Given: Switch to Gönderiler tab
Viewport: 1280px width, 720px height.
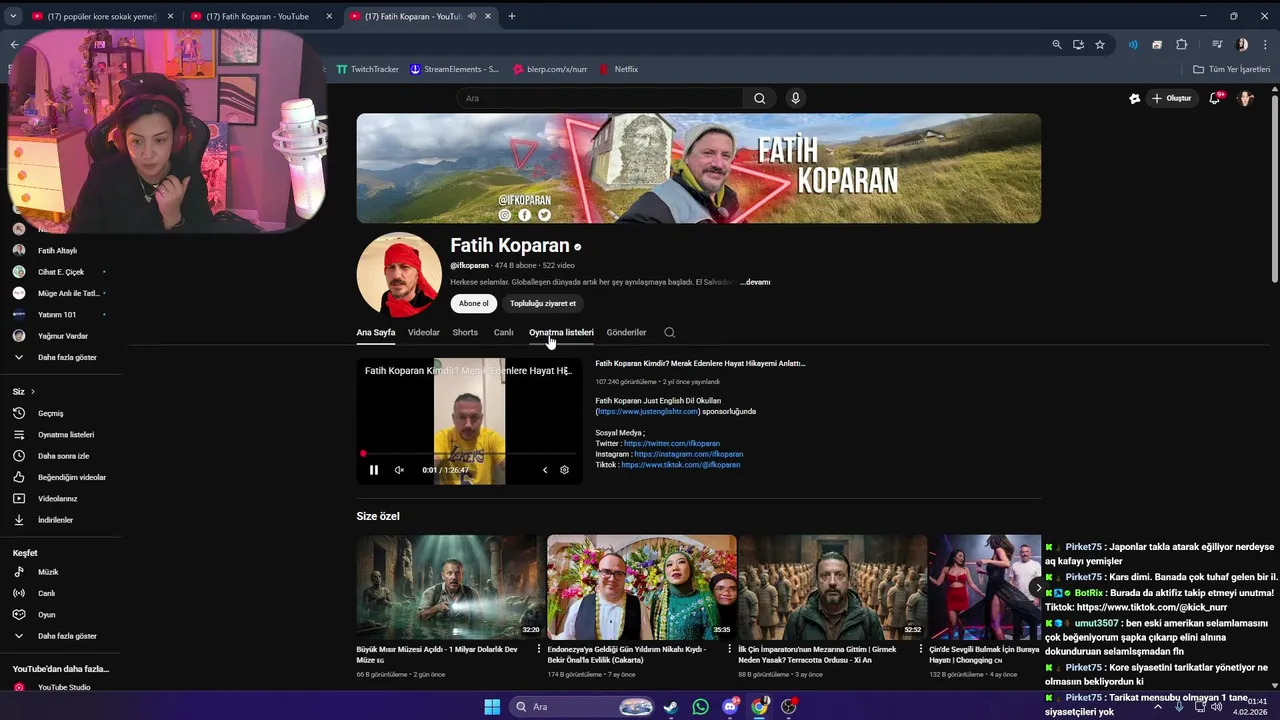Looking at the screenshot, I should tap(626, 332).
